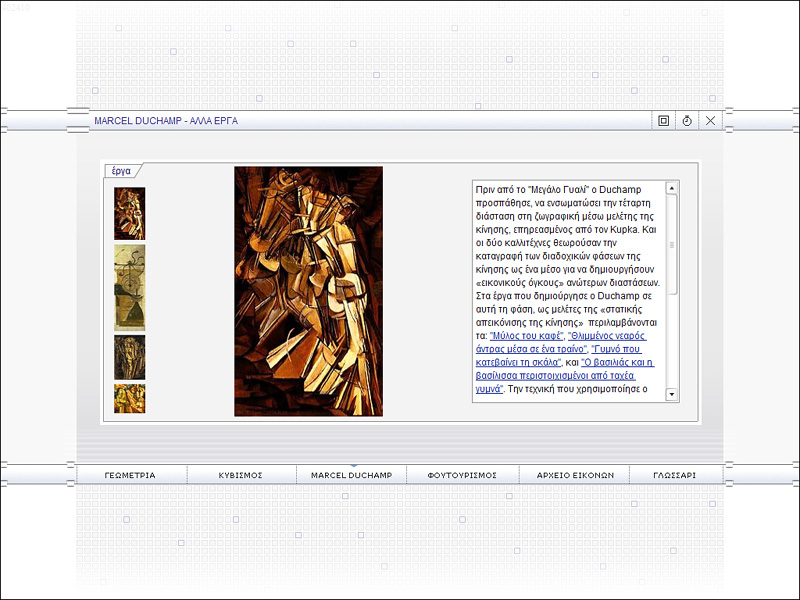Open the ΓΛΩΣΣΑΡΙ section
This screenshot has height=600, width=800.
click(674, 475)
